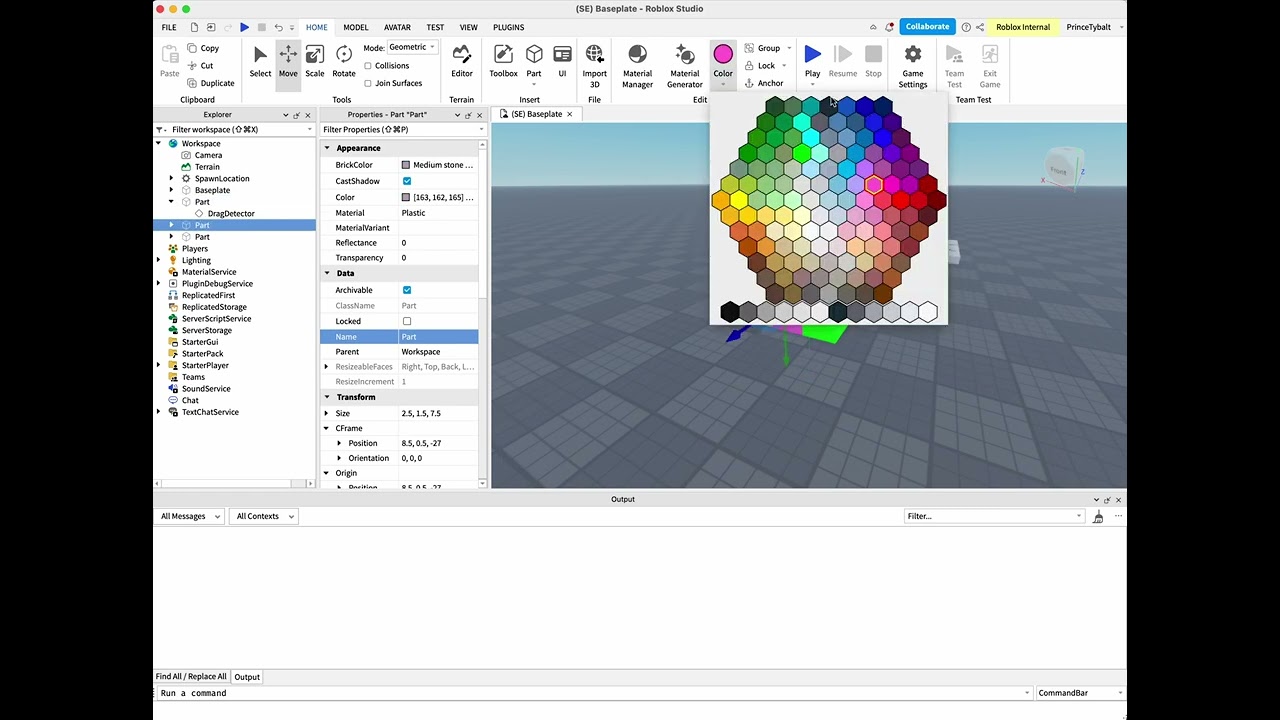Viewport: 1280px width, 720px height.
Task: Open PrinceTybalt account menu
Action: (x=1093, y=27)
